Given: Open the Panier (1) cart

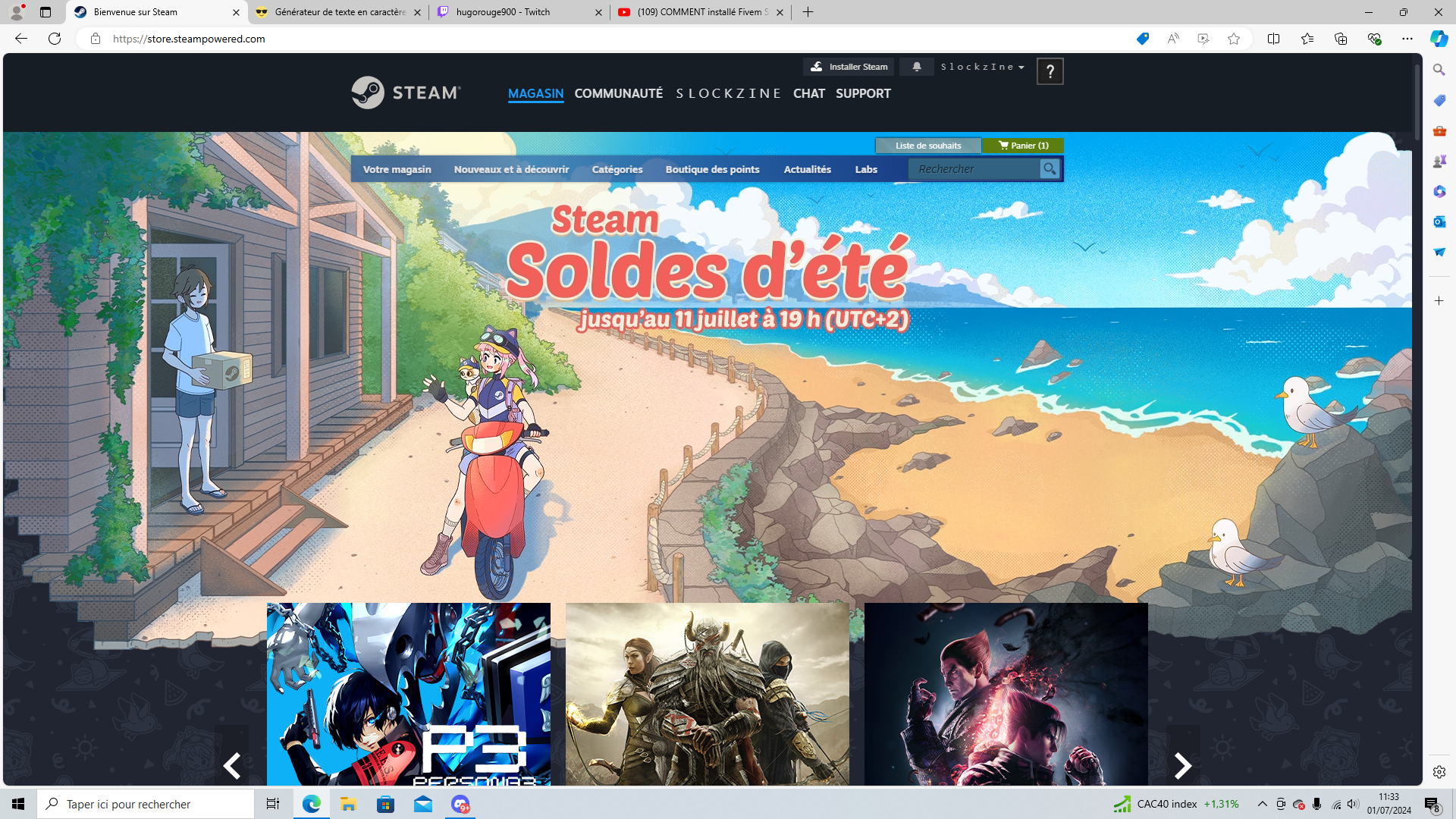Looking at the screenshot, I should click(x=1023, y=146).
